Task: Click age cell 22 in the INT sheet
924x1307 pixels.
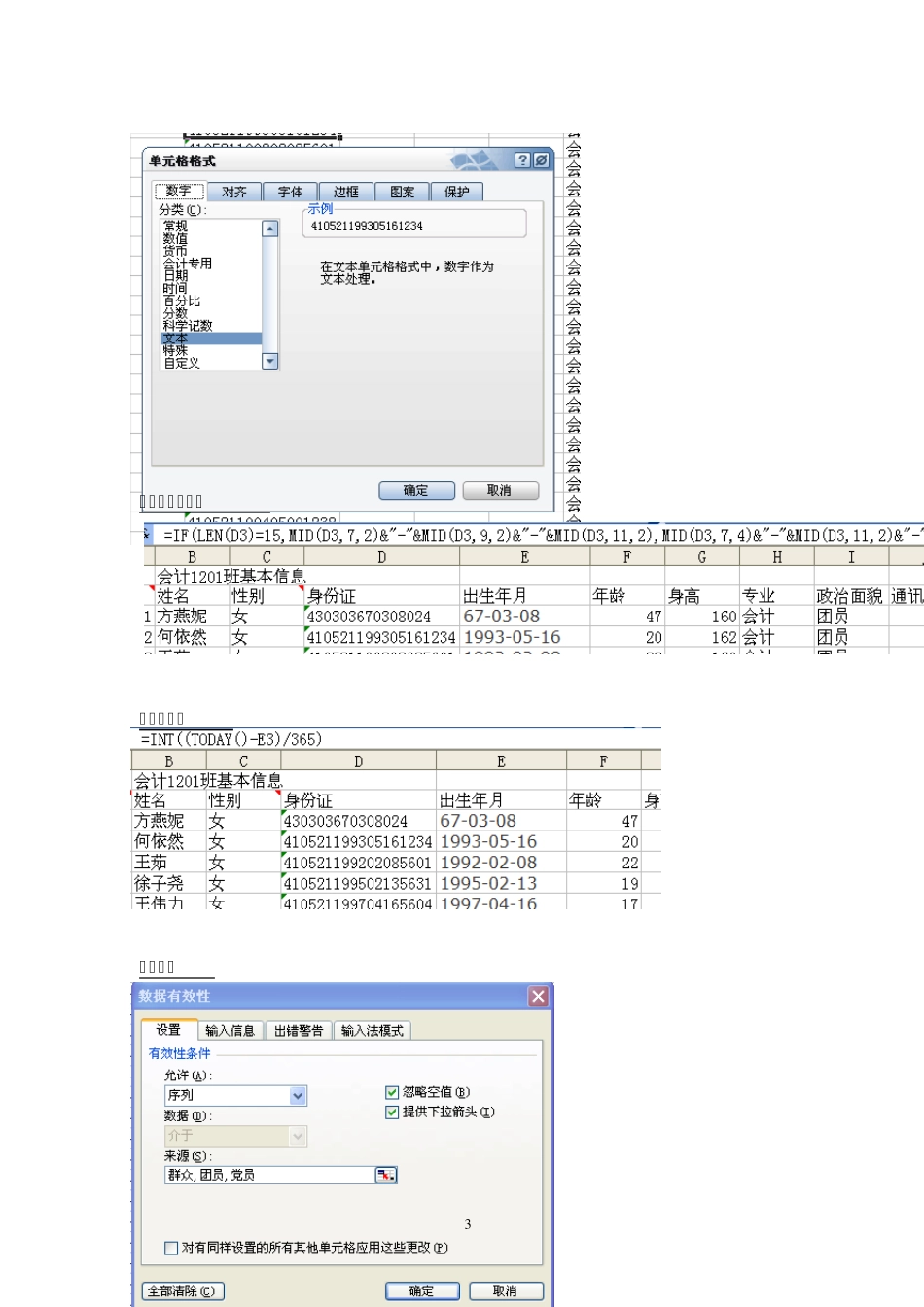Action: click(x=604, y=863)
